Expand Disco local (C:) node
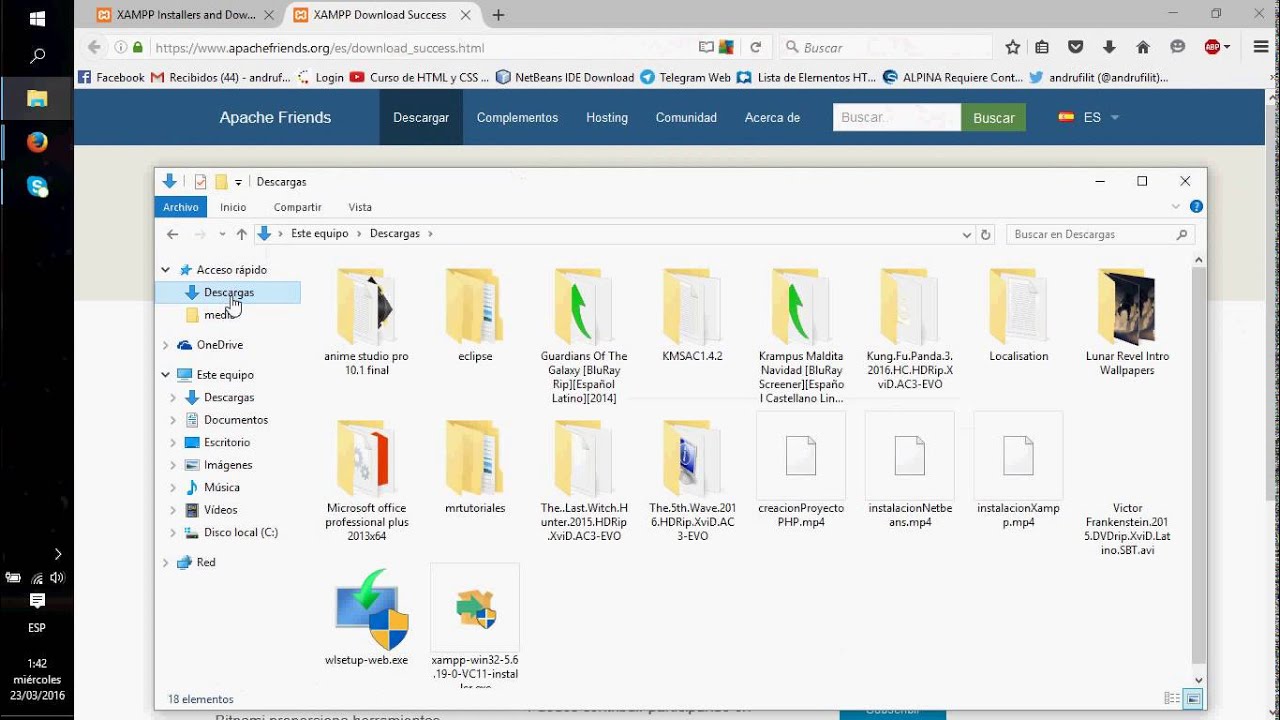The image size is (1280, 720). (x=174, y=533)
